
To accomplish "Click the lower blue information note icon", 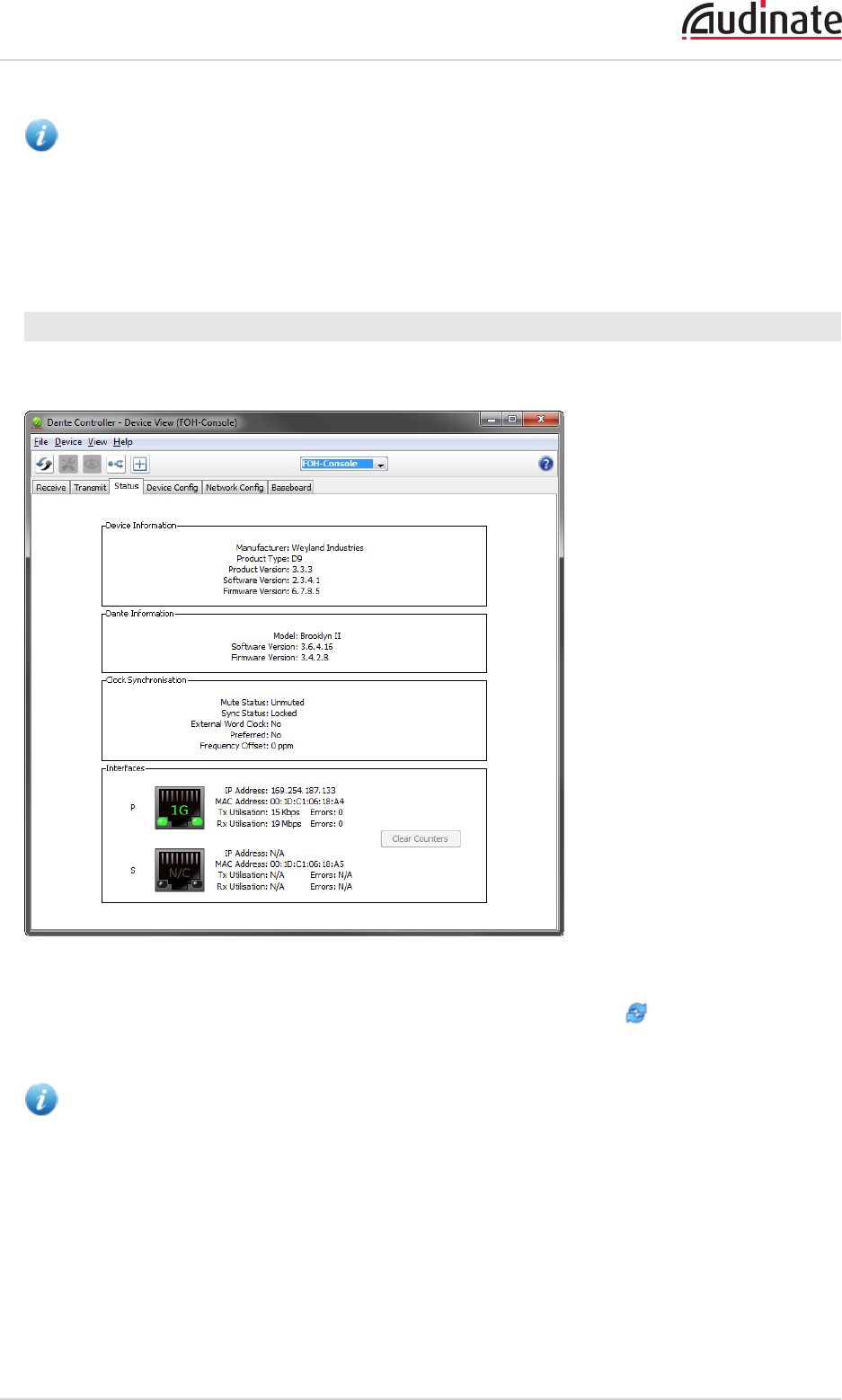I will pos(41,1099).
